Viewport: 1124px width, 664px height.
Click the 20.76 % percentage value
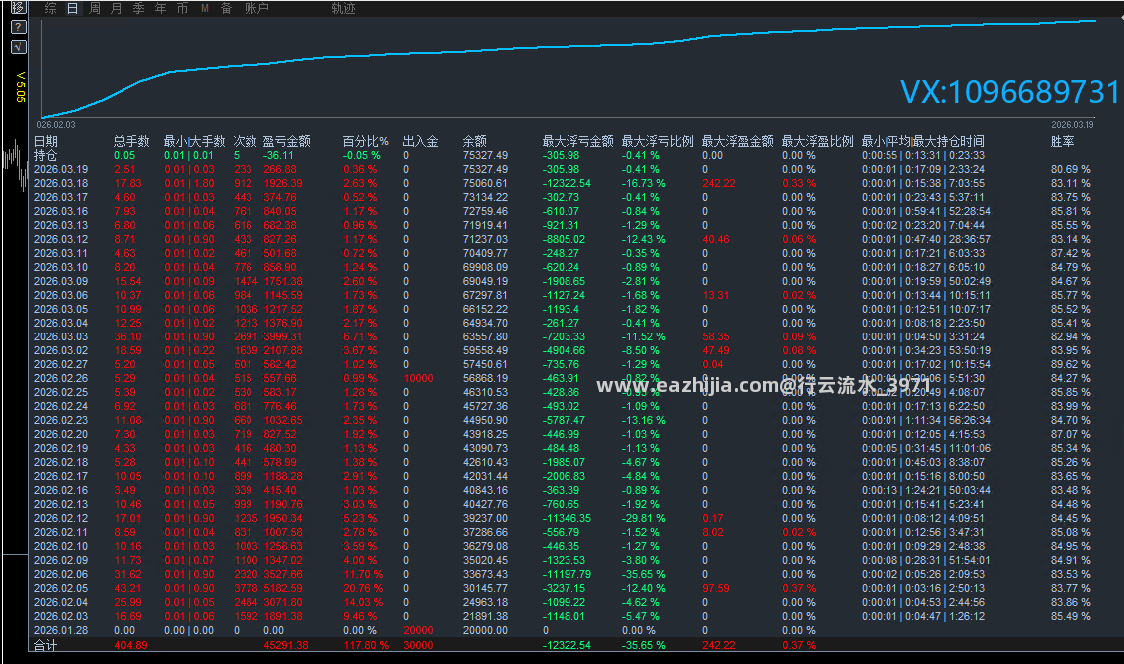[x=363, y=588]
